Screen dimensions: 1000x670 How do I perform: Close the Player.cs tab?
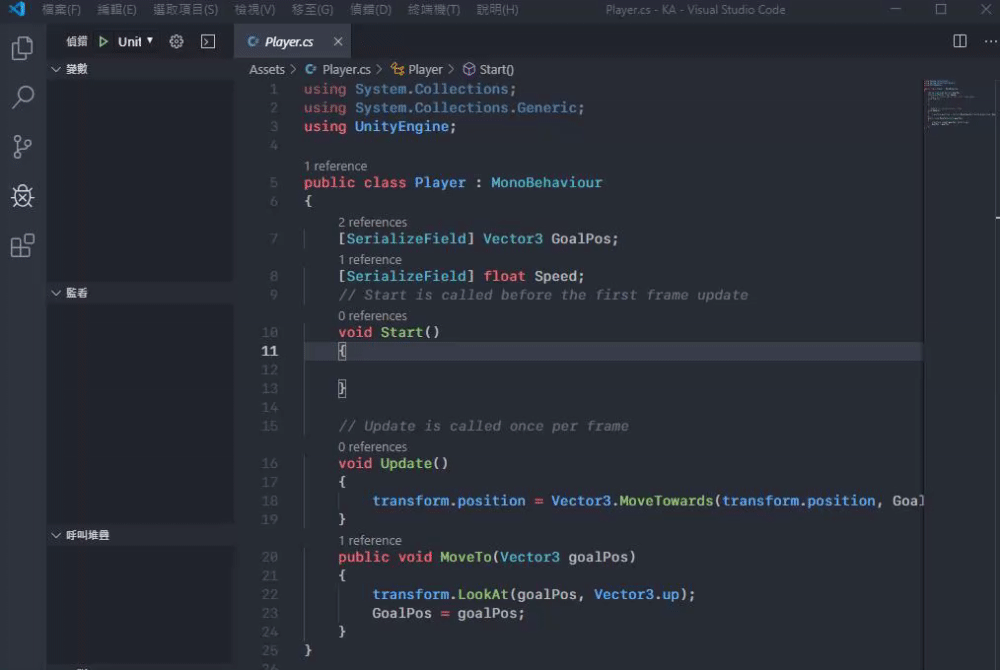point(338,41)
